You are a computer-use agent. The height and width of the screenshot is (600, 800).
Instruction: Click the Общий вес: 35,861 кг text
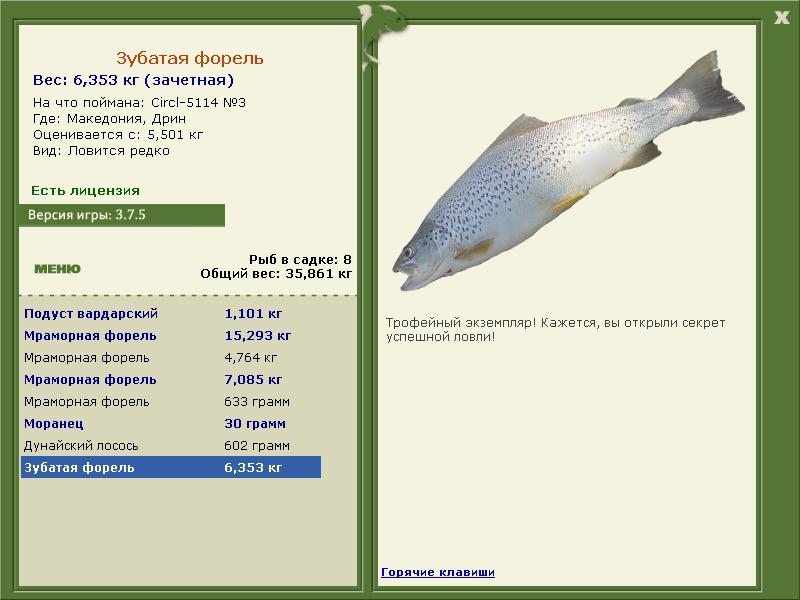(x=276, y=274)
